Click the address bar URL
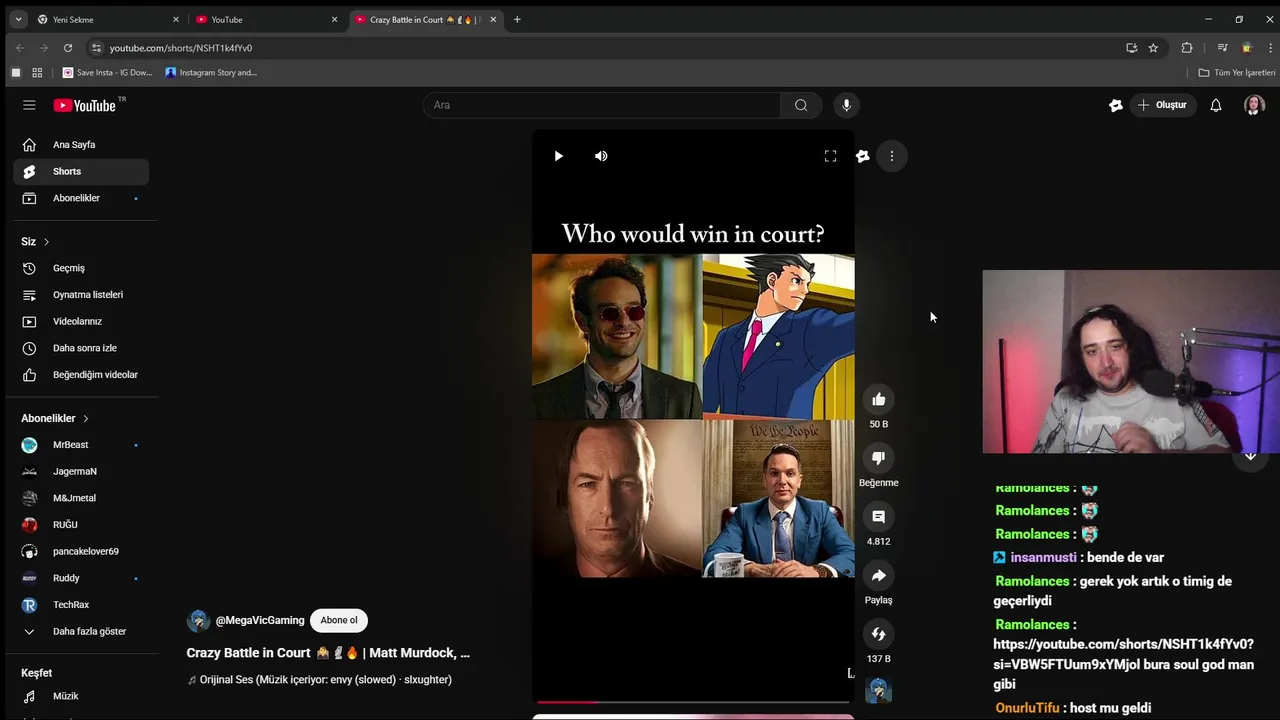 [x=181, y=48]
